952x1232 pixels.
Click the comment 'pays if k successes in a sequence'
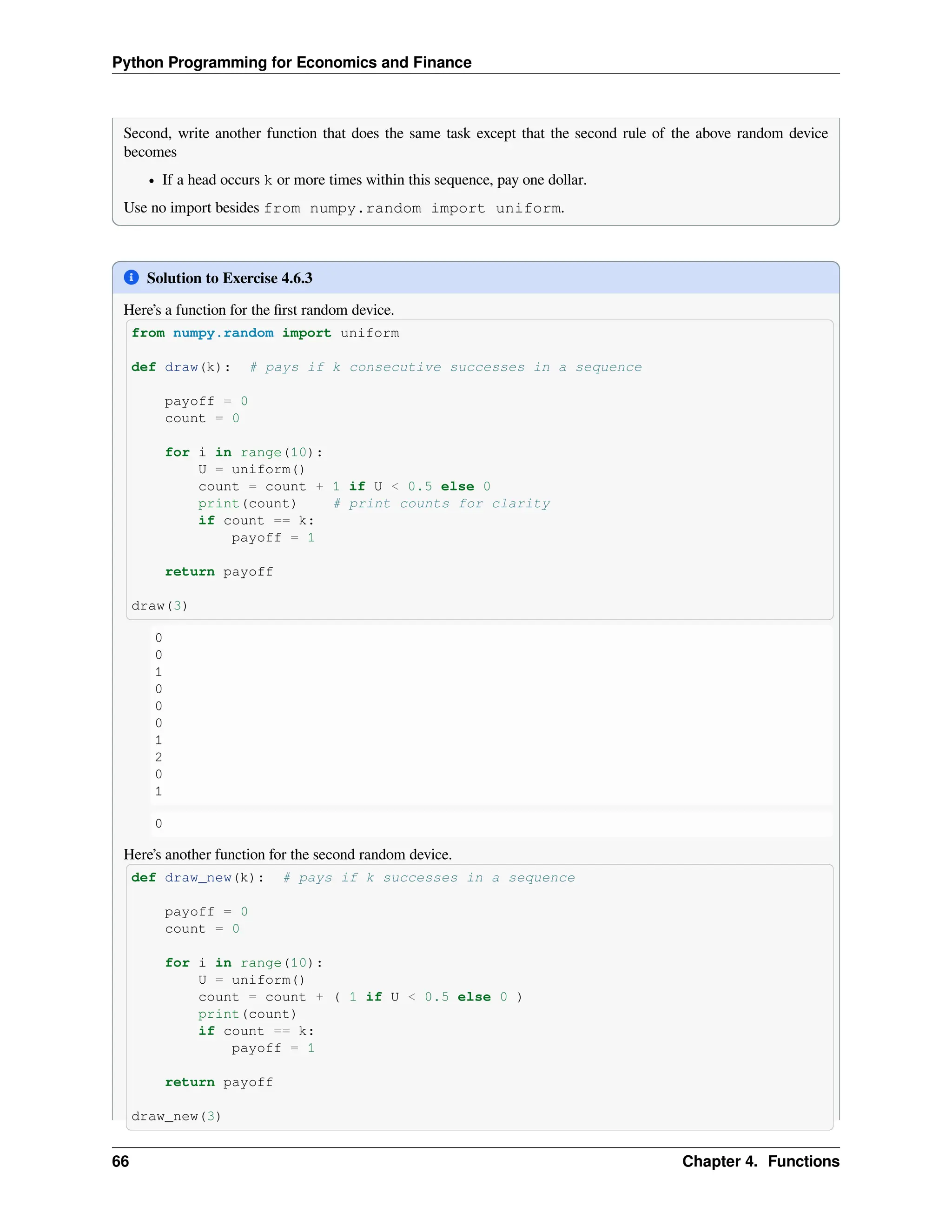429,878
